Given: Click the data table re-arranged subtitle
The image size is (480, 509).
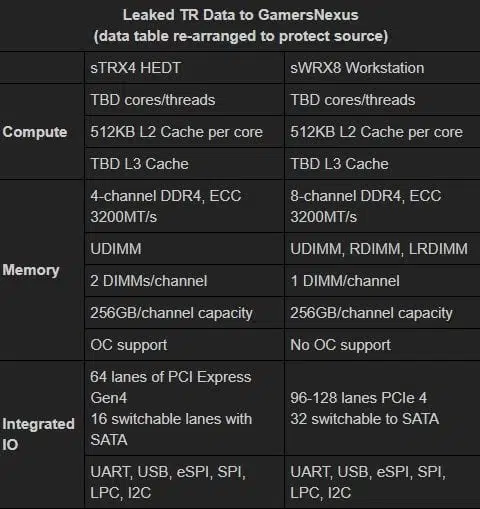Looking at the screenshot, I should point(241,36).
